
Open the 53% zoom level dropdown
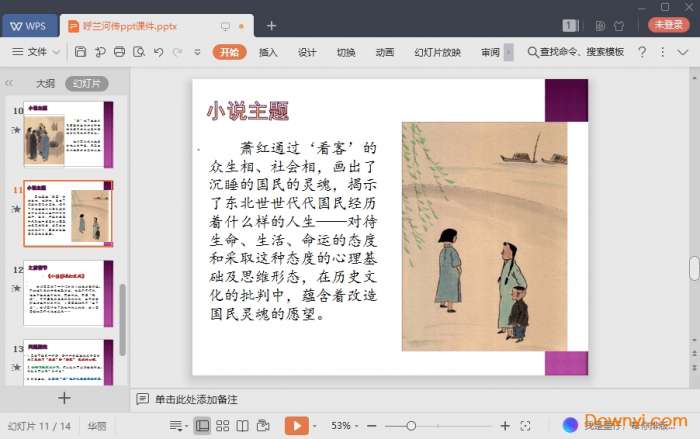click(x=344, y=426)
